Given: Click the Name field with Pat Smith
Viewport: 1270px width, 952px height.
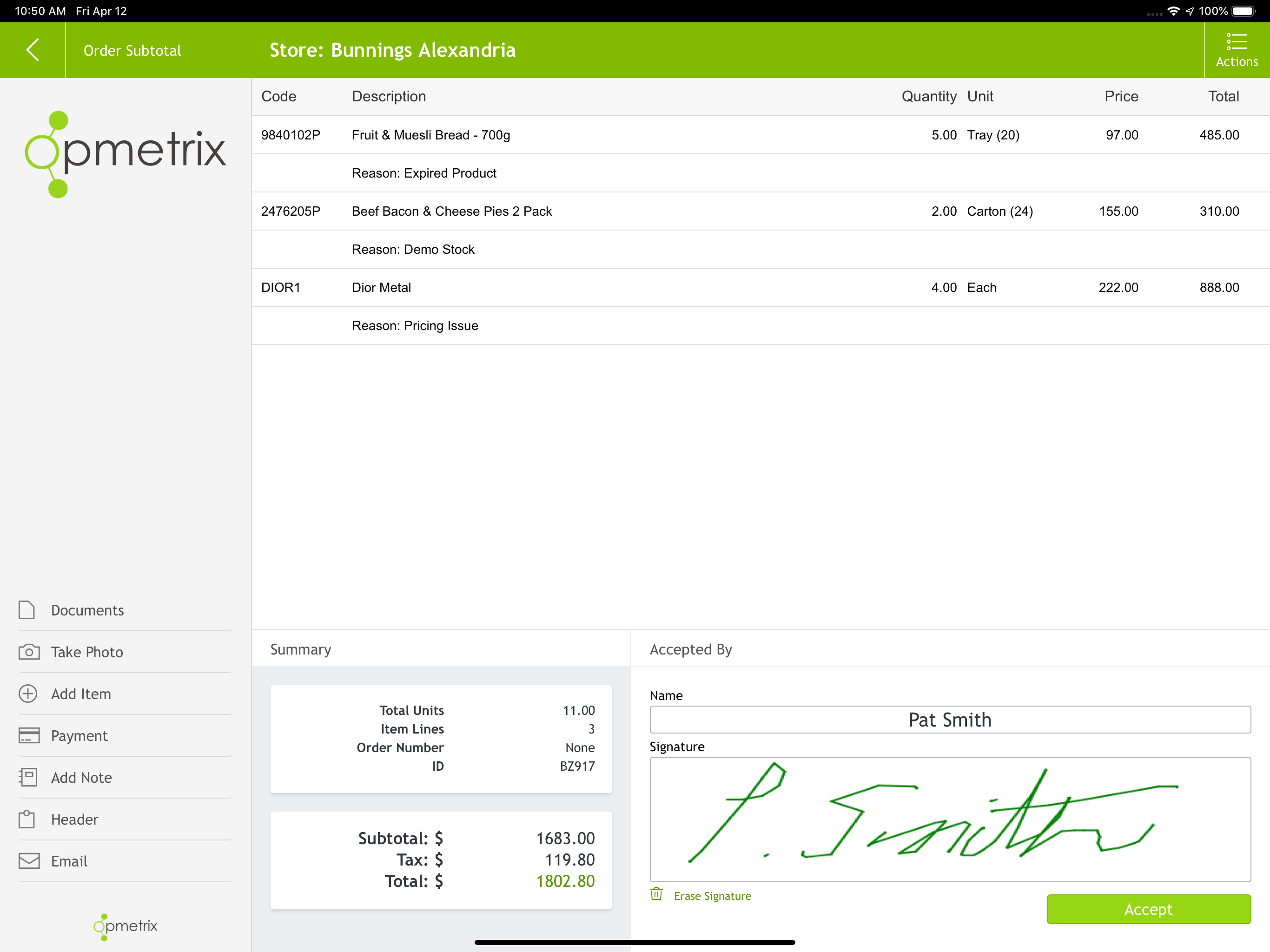Looking at the screenshot, I should 950,720.
